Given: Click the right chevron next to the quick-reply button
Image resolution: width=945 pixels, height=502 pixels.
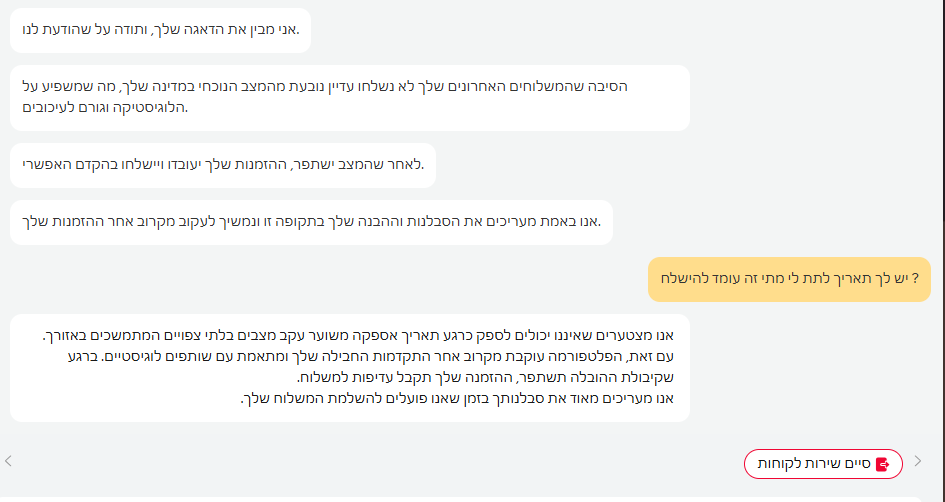Looking at the screenshot, I should click(x=918, y=461).
